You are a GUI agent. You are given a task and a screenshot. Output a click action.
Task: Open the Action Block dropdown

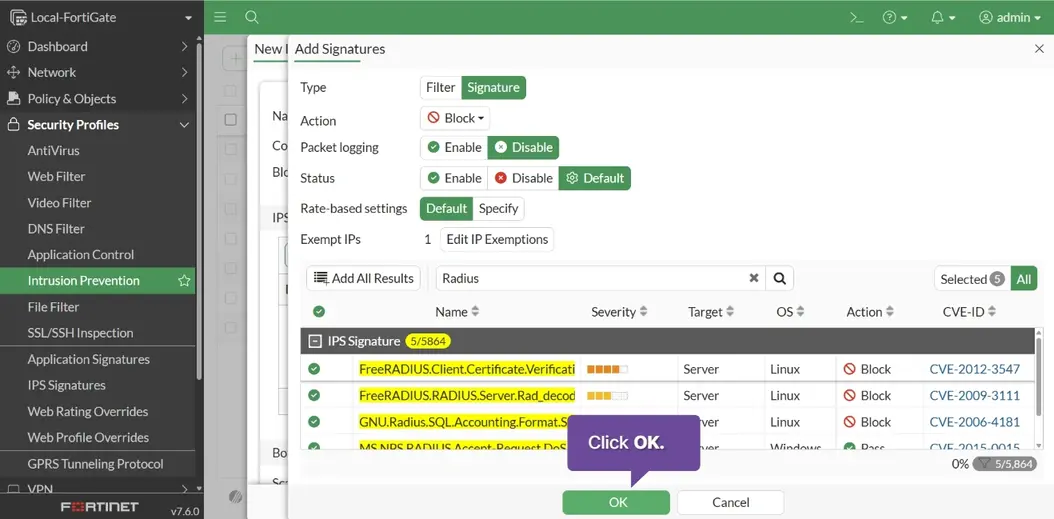coord(455,118)
